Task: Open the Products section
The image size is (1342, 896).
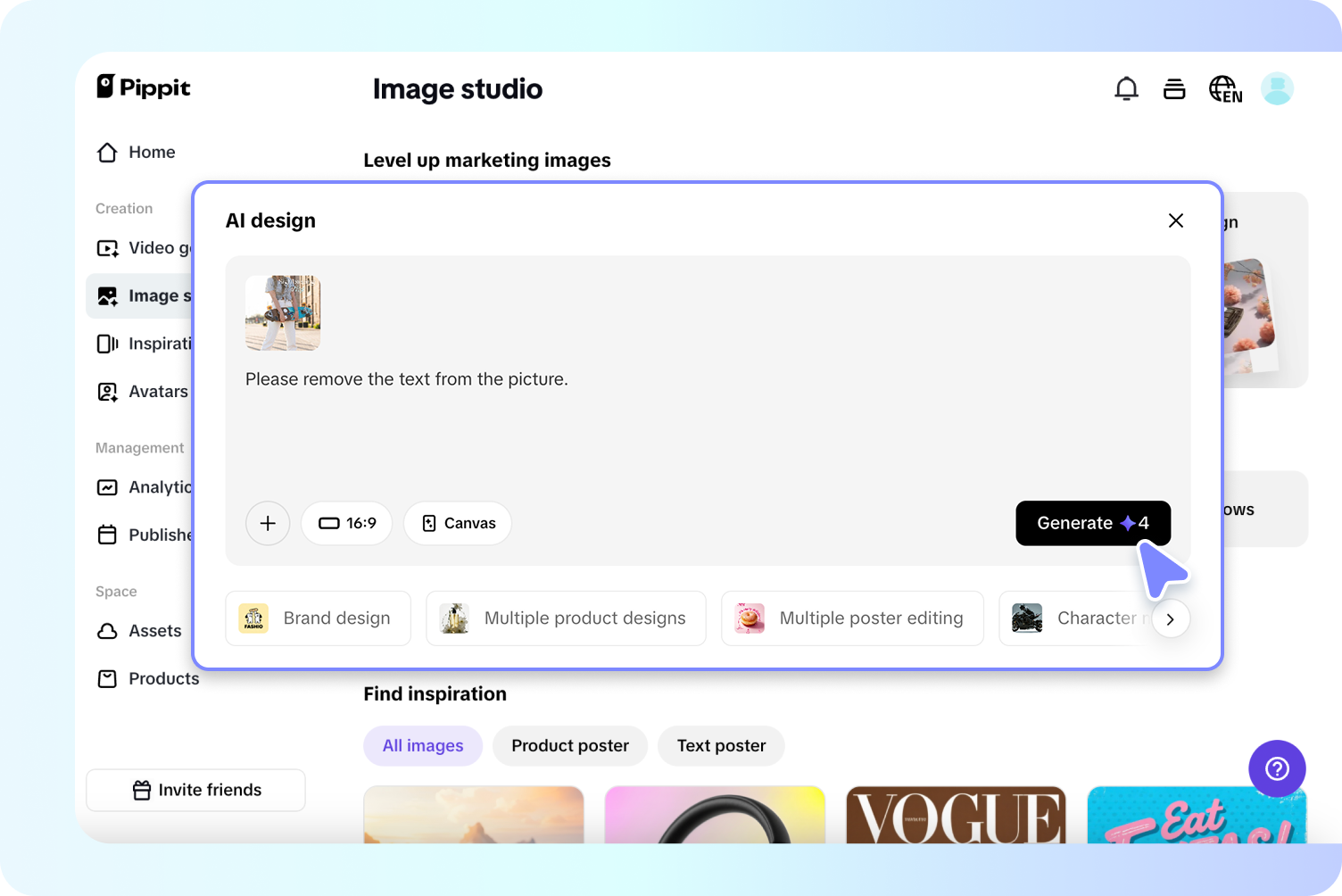Action: pyautogui.click(x=107, y=678)
